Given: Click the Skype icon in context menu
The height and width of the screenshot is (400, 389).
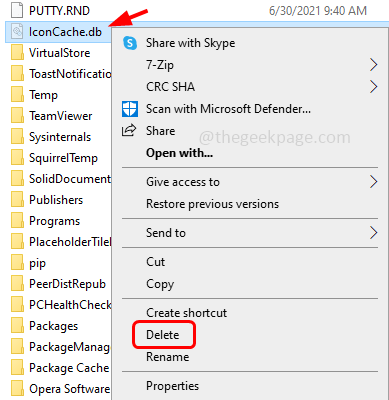Looking at the screenshot, I should coord(130,43).
